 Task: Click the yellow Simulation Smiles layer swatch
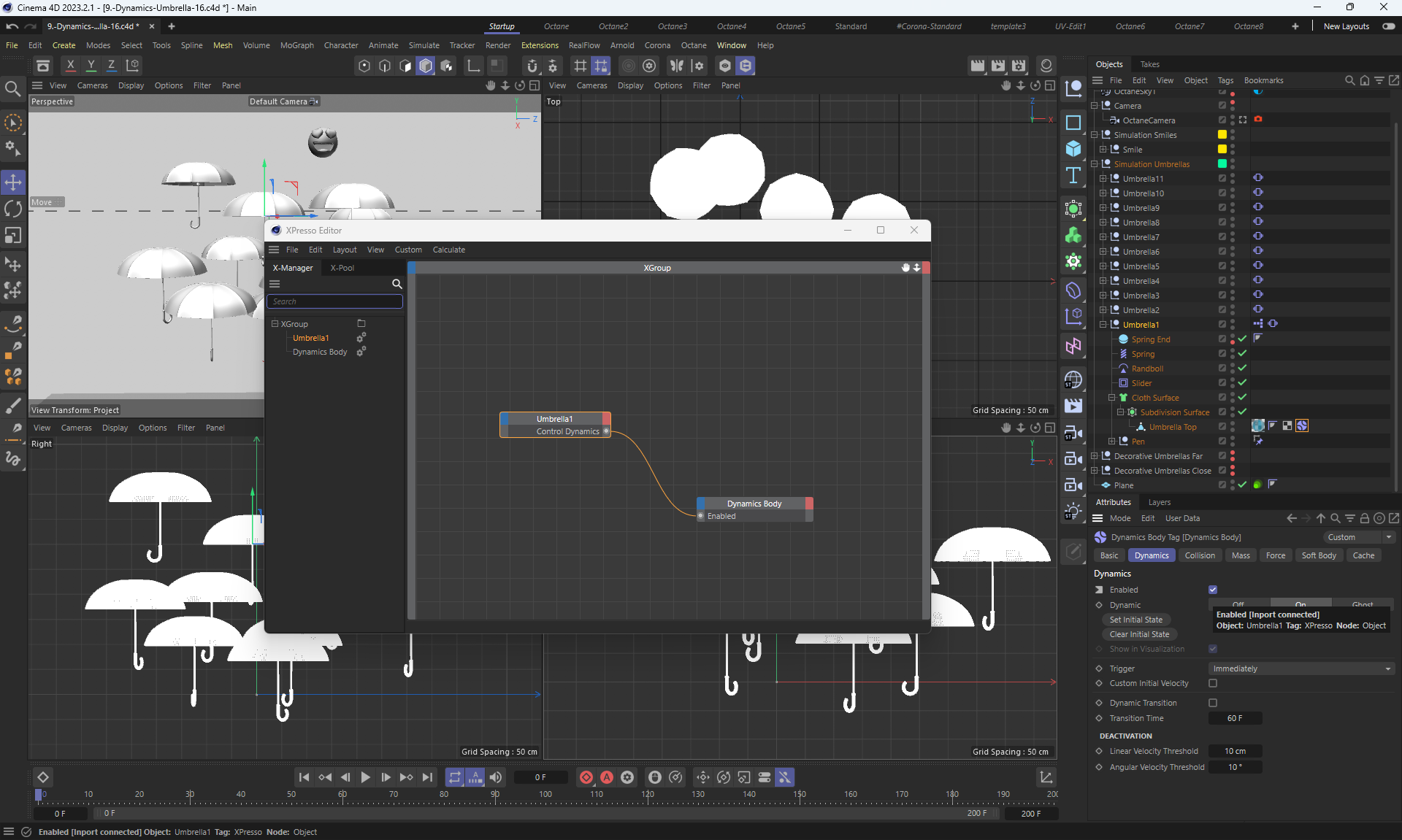tap(1222, 135)
